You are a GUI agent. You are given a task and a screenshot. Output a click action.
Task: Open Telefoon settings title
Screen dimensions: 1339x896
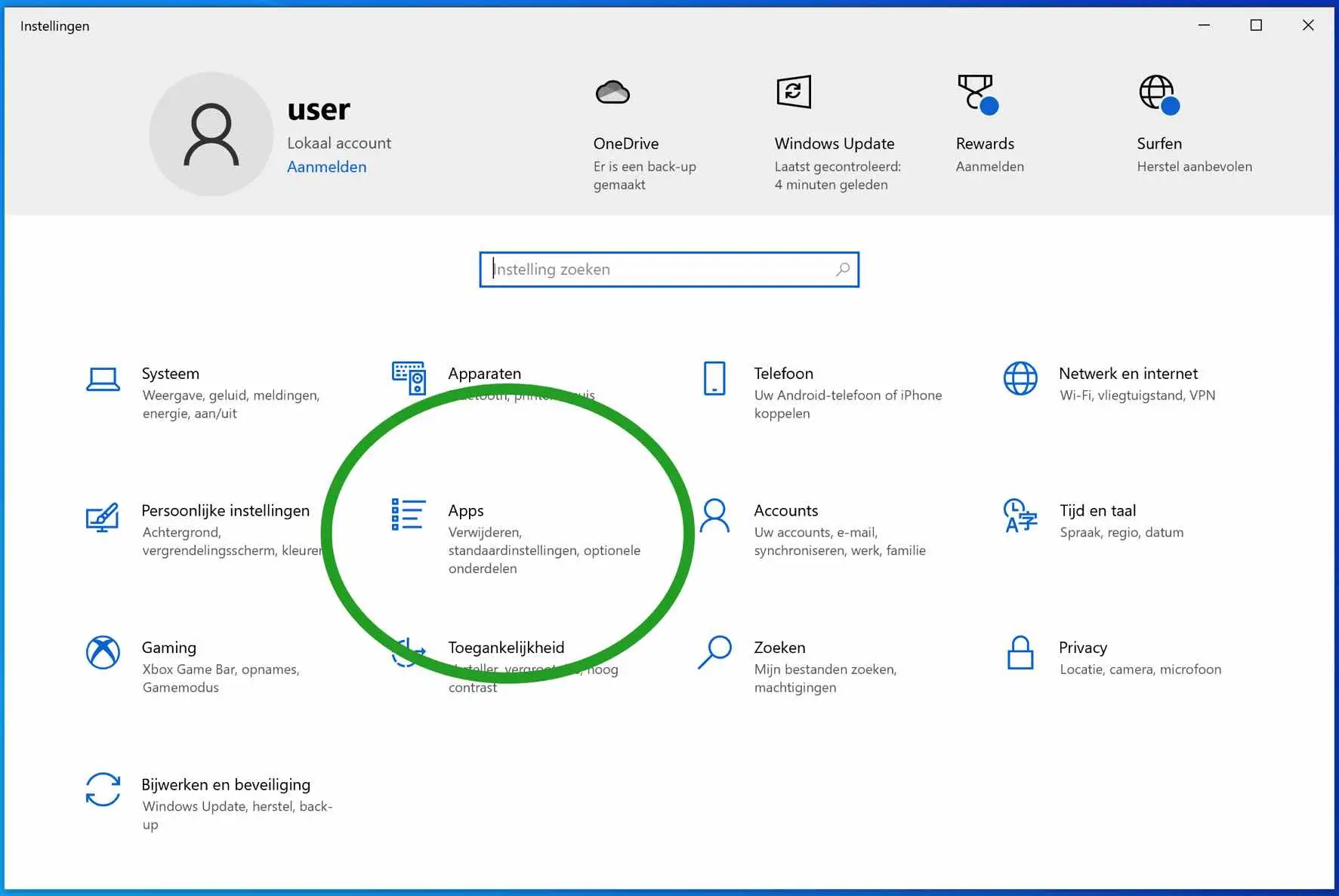783,374
